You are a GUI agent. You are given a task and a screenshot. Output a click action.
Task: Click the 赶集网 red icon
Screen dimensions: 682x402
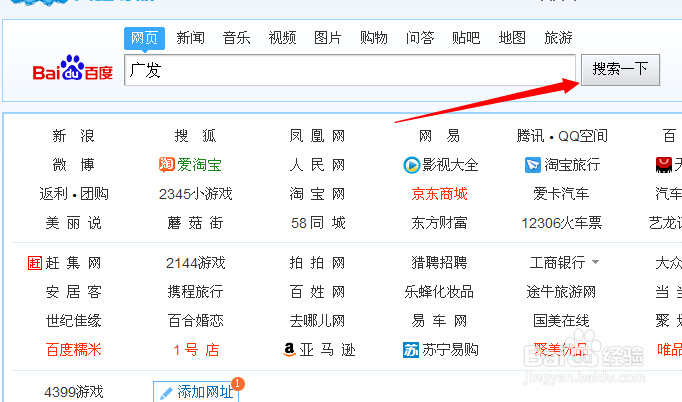point(35,263)
